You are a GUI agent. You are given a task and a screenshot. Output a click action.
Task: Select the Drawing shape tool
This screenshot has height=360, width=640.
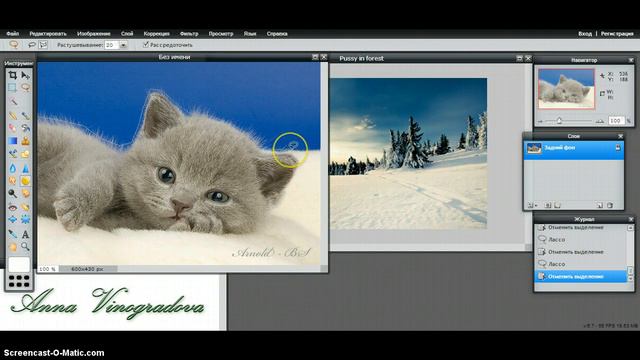pos(25,154)
